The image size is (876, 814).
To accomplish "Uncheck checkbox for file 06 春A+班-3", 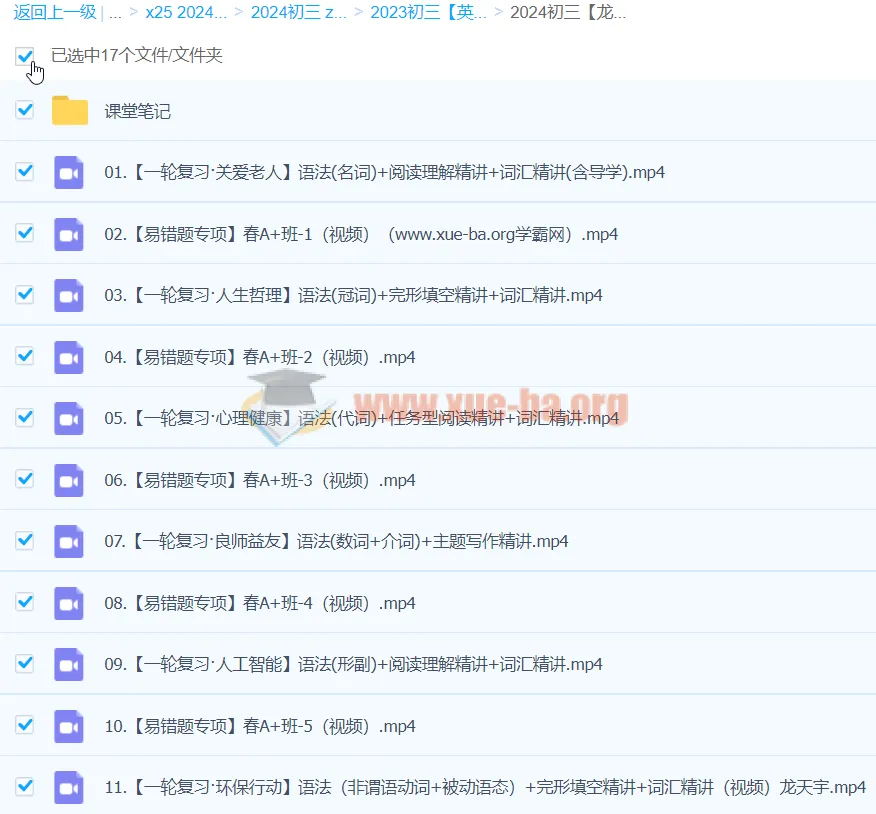I will click(x=25, y=479).
